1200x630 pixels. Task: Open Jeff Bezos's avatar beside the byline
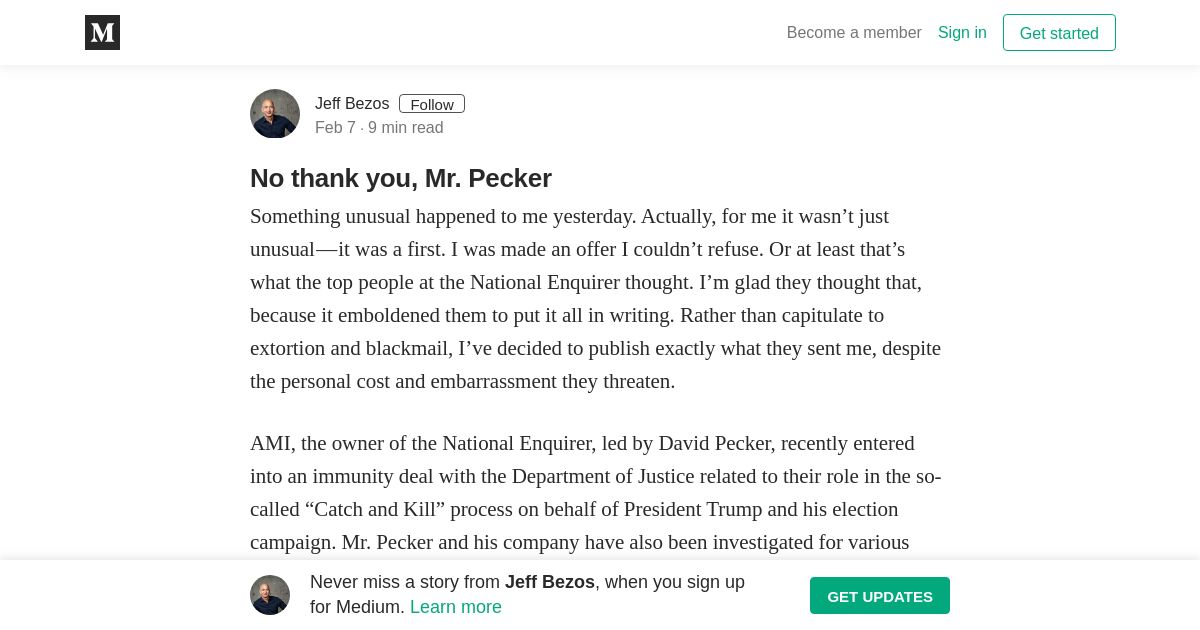tap(275, 114)
